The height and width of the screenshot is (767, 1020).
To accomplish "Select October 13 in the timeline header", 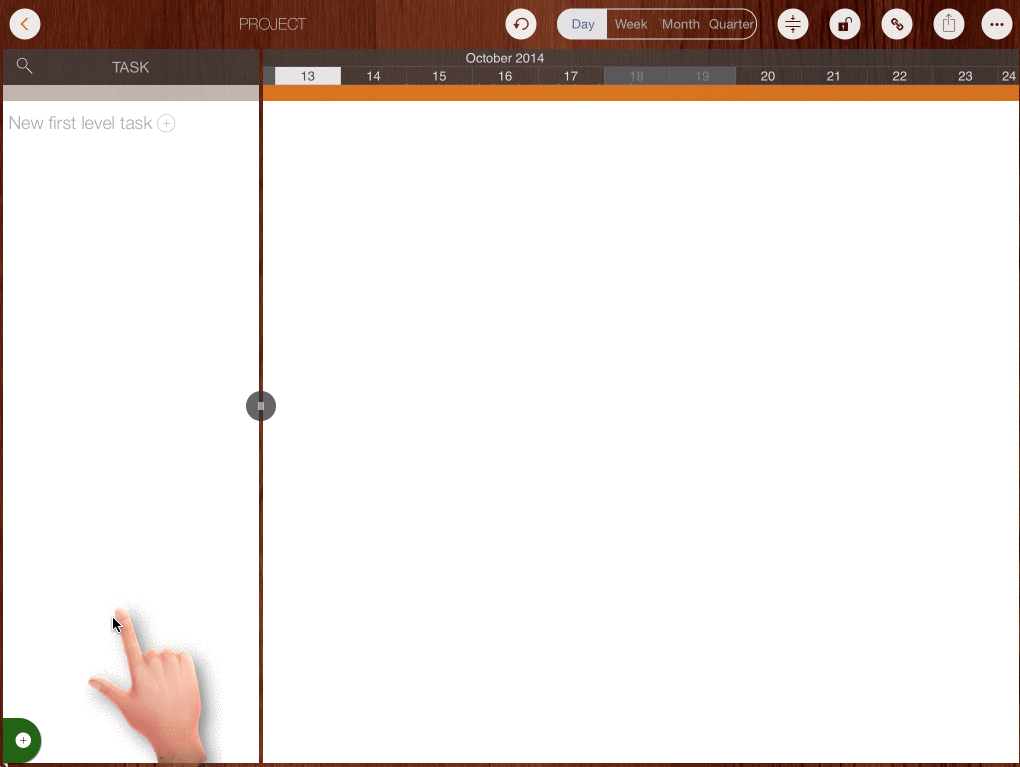I will click(x=308, y=76).
